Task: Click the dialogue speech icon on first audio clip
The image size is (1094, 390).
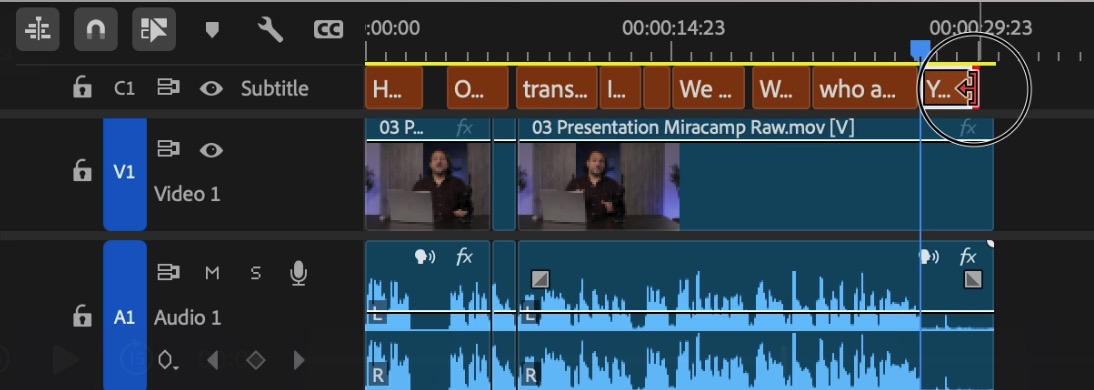Action: 424,257
